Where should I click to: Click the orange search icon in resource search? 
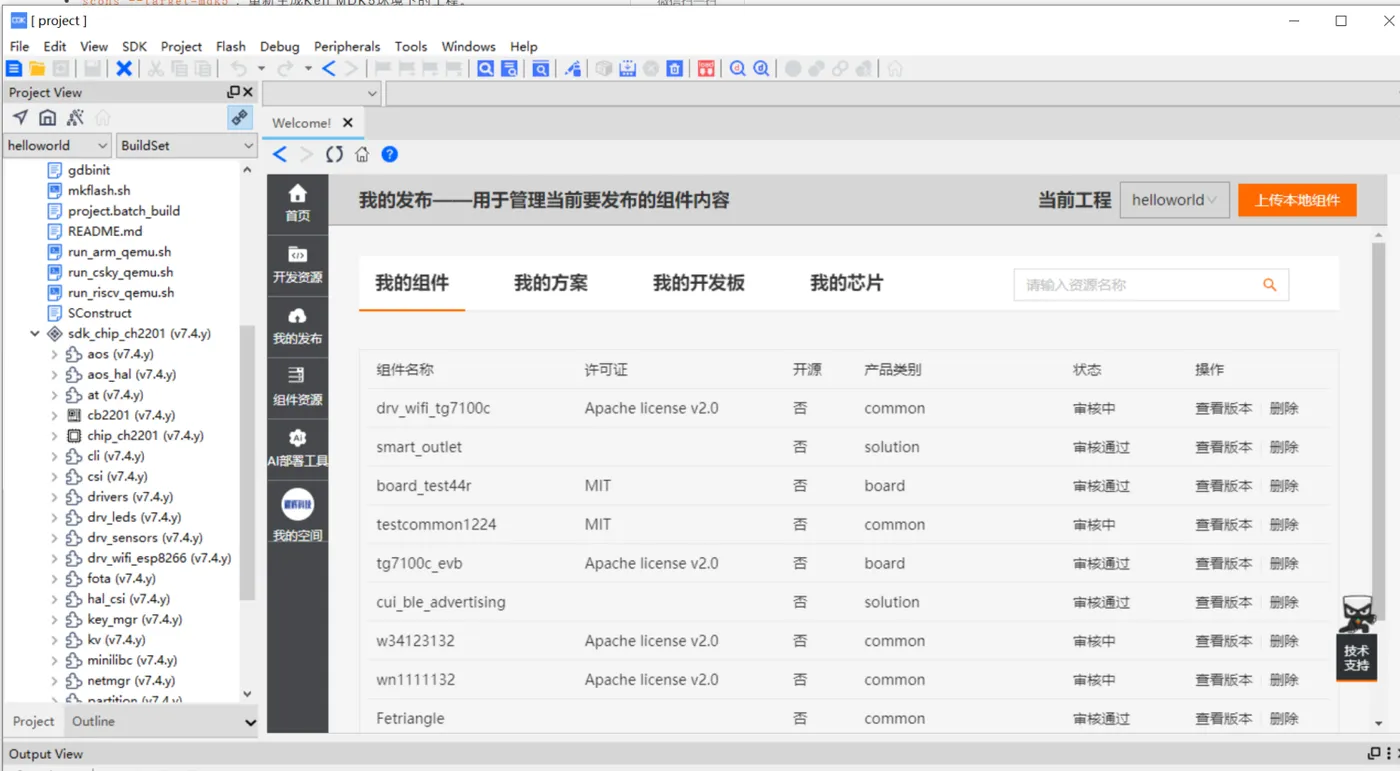point(1269,285)
